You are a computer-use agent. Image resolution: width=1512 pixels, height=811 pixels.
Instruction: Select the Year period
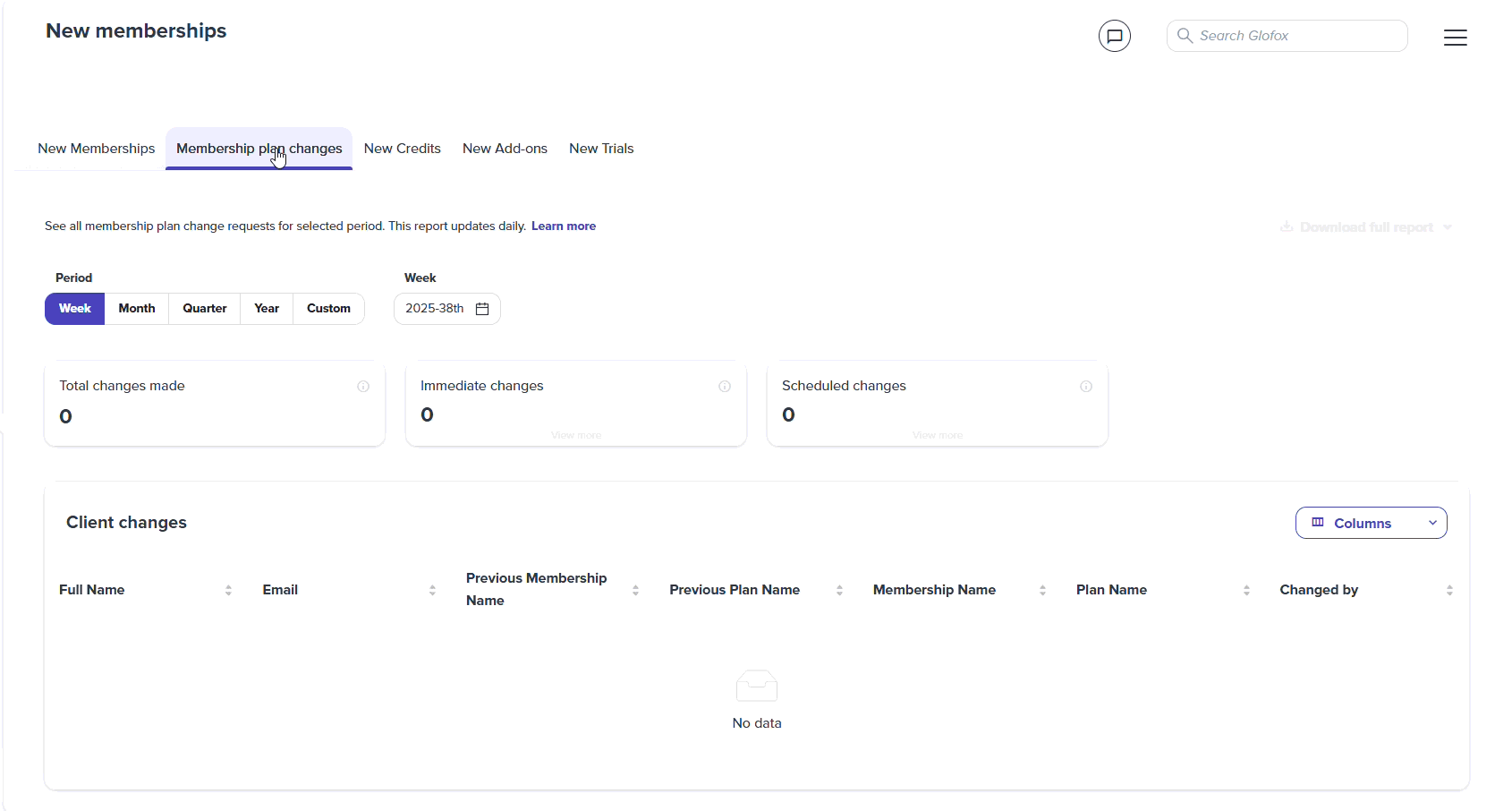point(267,309)
